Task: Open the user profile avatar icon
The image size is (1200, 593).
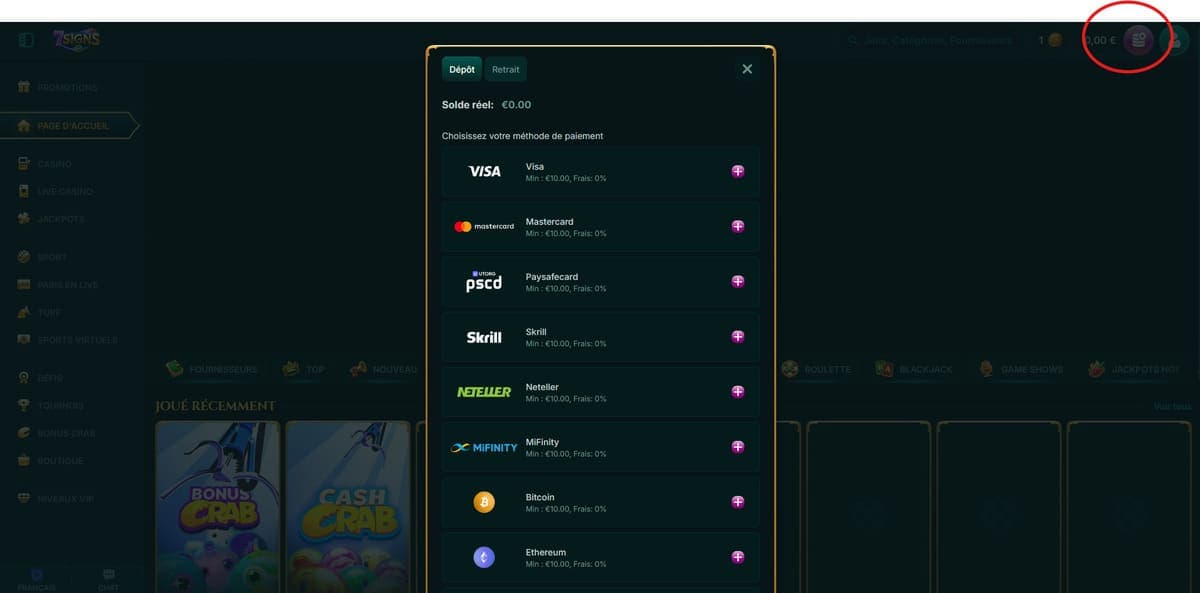Action: coord(1174,40)
